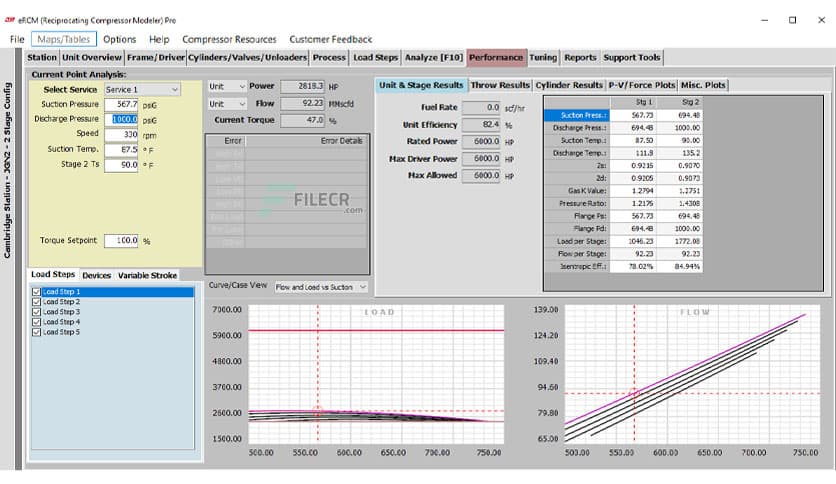The width and height of the screenshot is (836, 484).
Task: Select the Variable Stroke sub-tab
Action: click(x=147, y=276)
